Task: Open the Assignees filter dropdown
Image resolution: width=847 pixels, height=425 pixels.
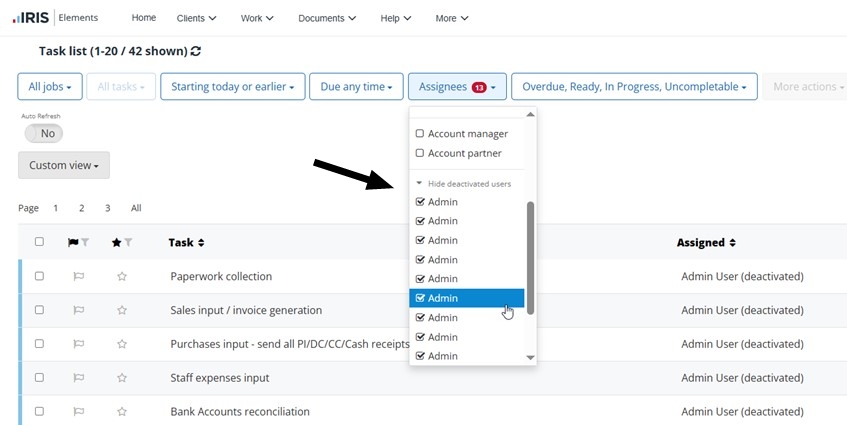Action: [x=457, y=87]
